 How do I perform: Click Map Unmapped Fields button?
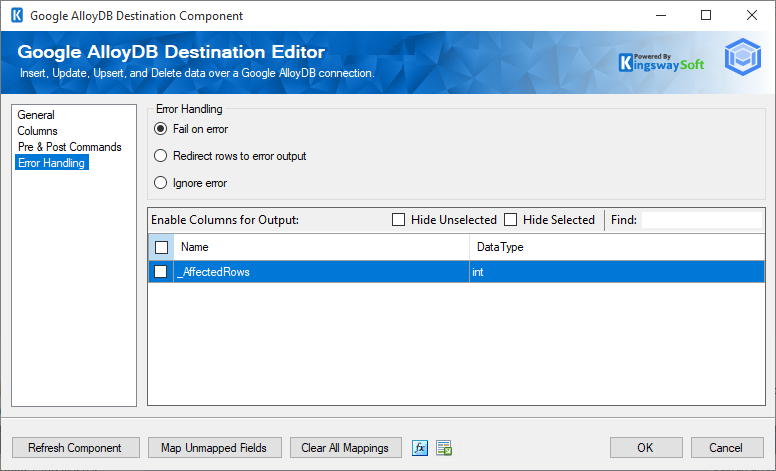pyautogui.click(x=215, y=448)
